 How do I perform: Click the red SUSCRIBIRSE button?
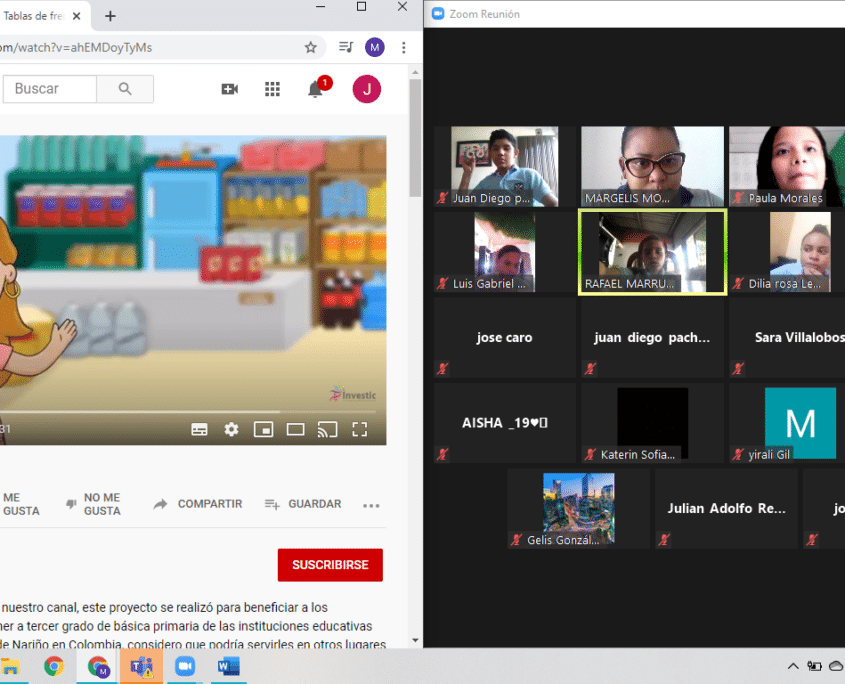tap(330, 565)
